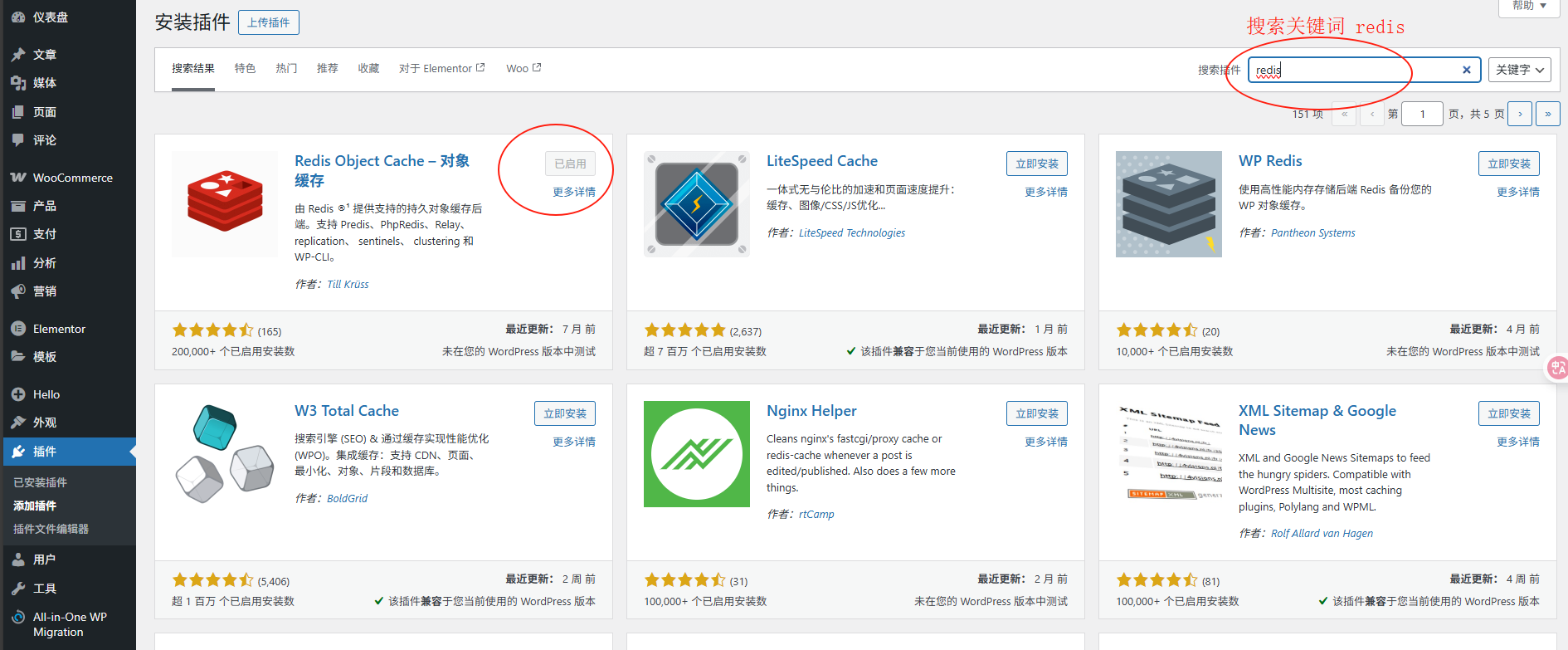1568x650 pixels.
Task: Click the Media (媒体) sidebar icon
Action: [x=18, y=83]
